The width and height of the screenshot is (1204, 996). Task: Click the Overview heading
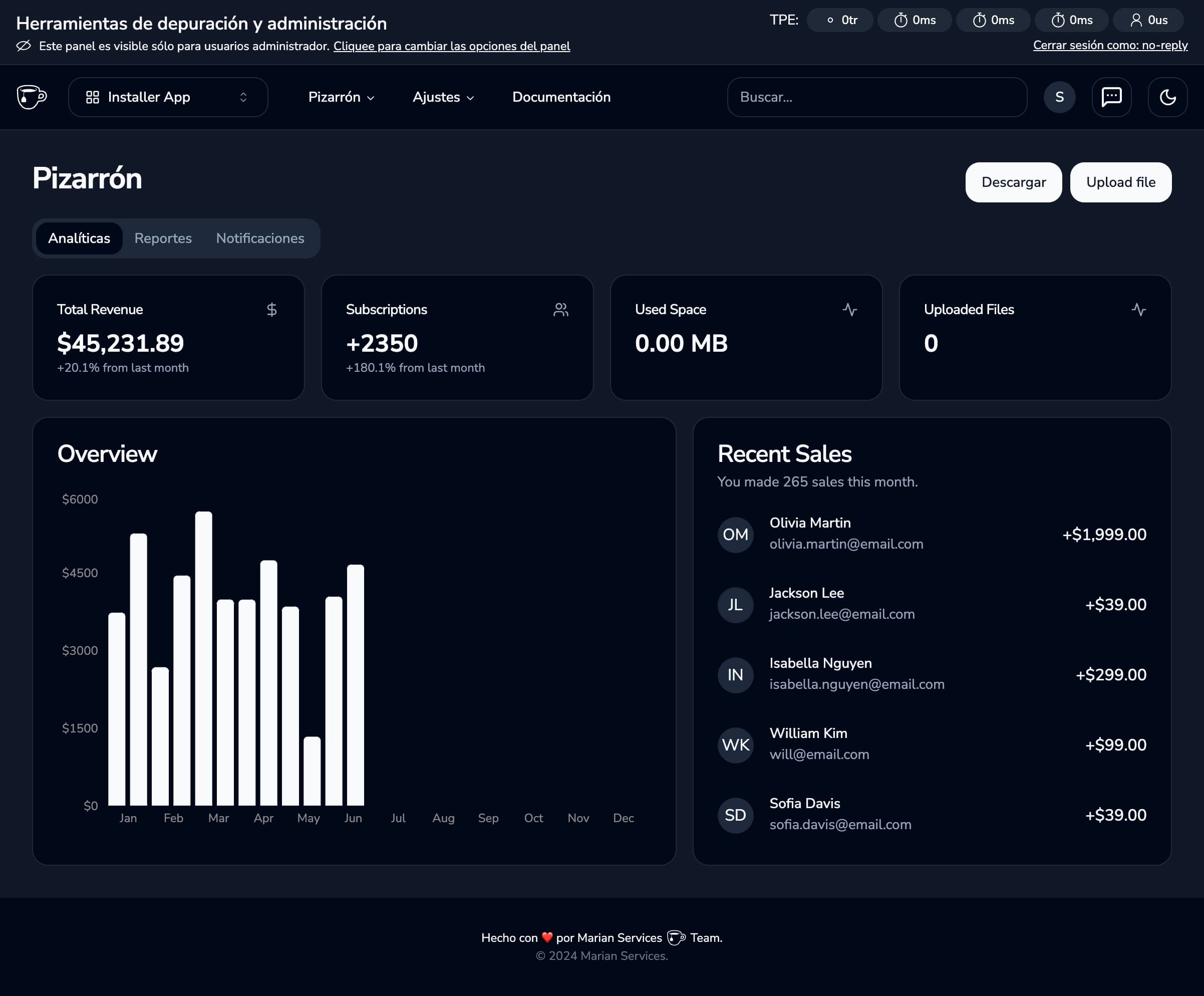point(107,453)
